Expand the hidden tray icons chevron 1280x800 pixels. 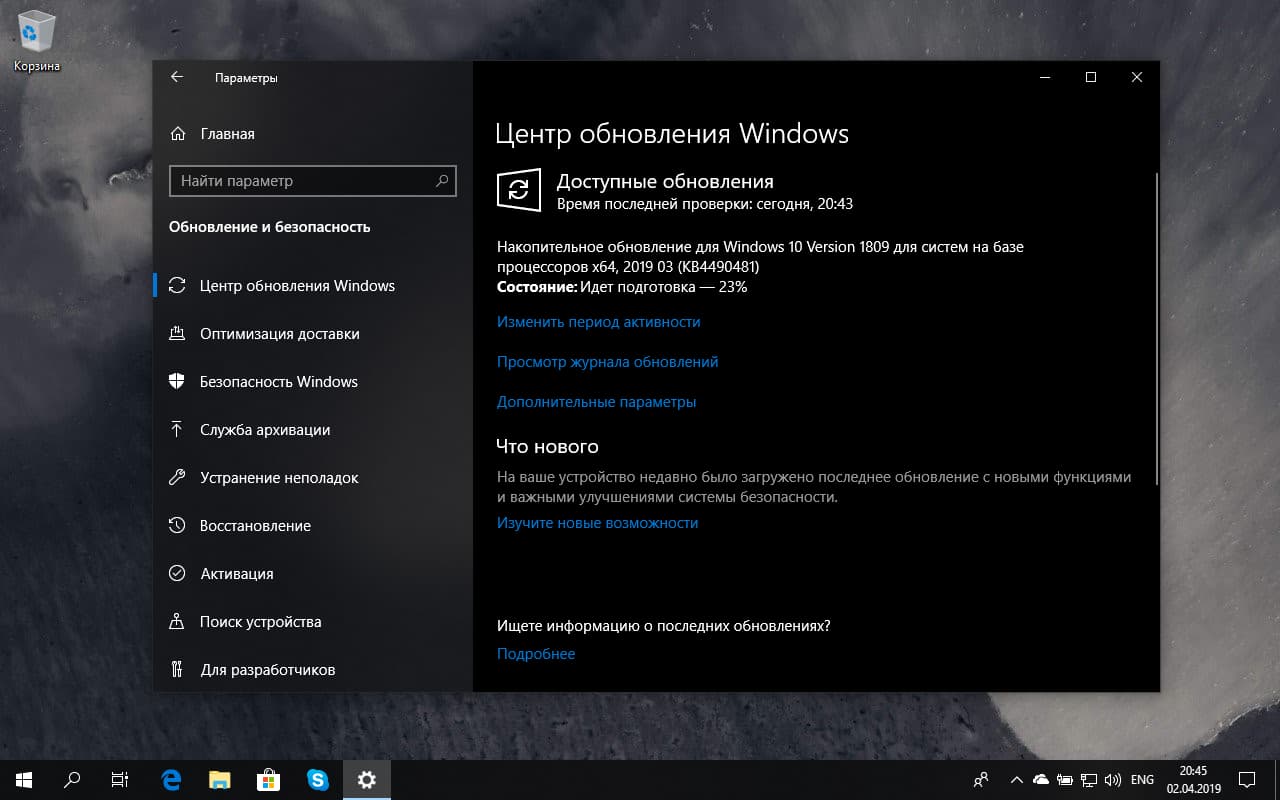point(1016,779)
